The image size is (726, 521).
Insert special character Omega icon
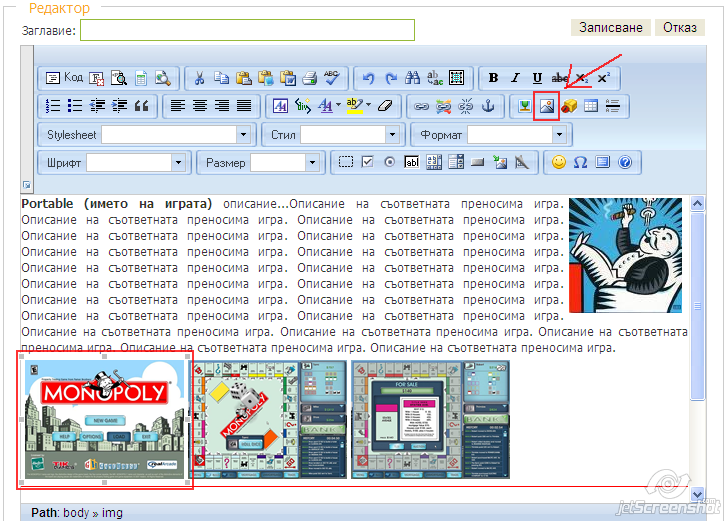(x=581, y=162)
